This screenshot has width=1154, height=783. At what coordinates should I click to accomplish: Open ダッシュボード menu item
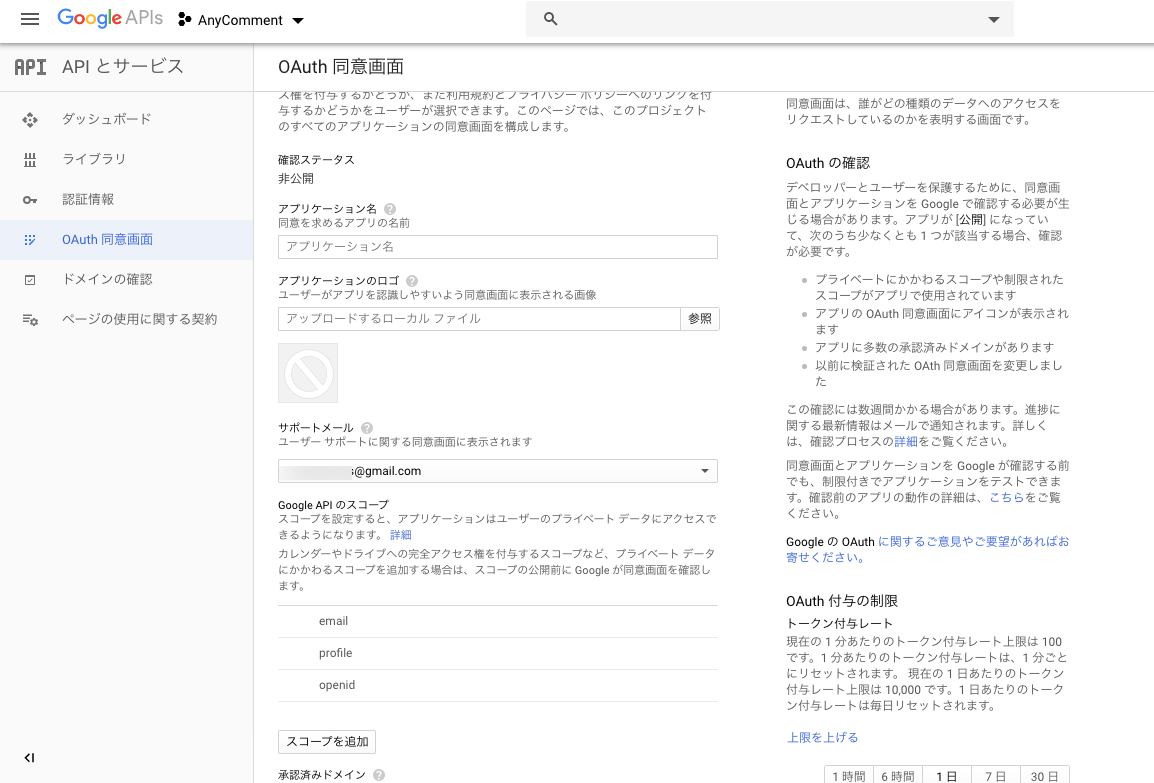[107, 119]
